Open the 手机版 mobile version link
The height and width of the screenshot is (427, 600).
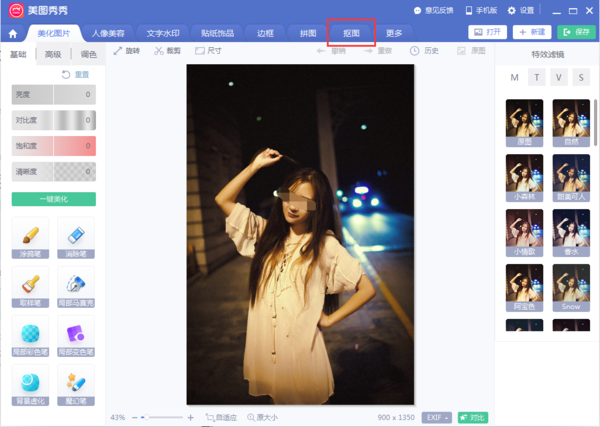pyautogui.click(x=481, y=11)
